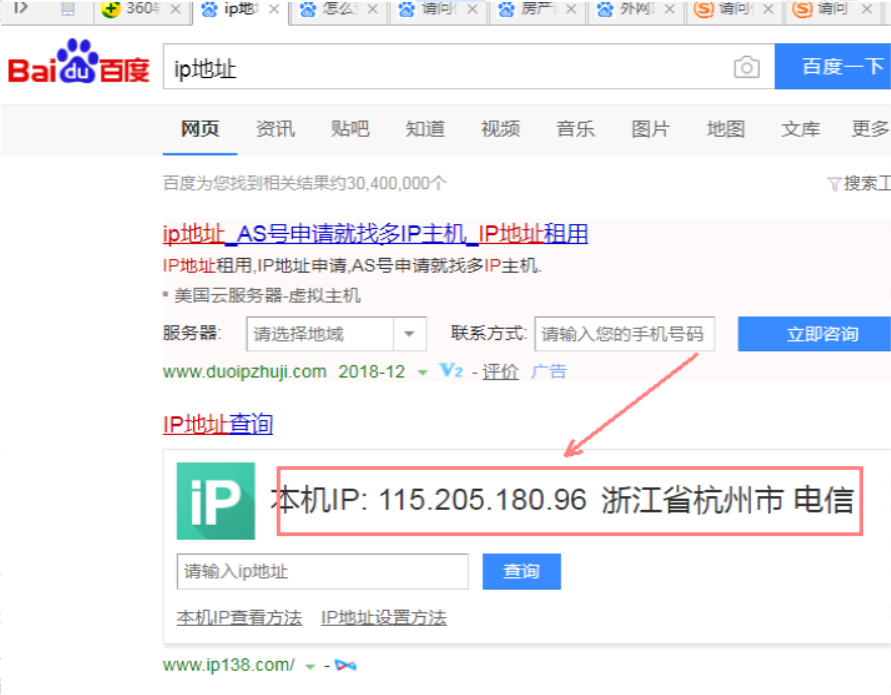Open the 更多 categories menu

871,129
